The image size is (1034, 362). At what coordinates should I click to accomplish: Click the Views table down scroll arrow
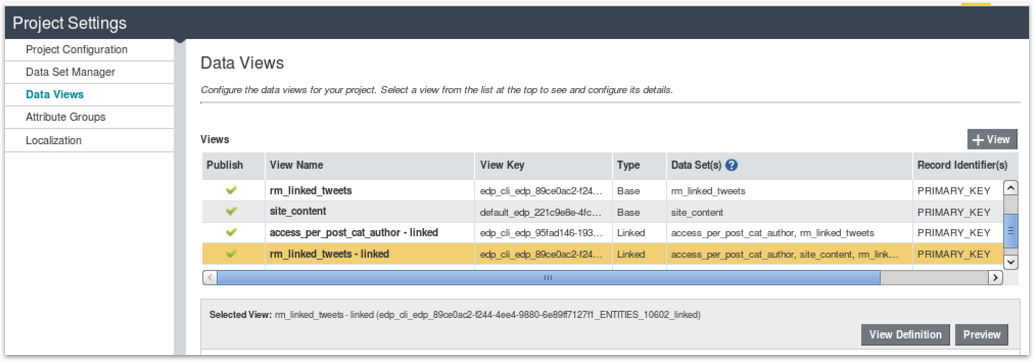1010,262
